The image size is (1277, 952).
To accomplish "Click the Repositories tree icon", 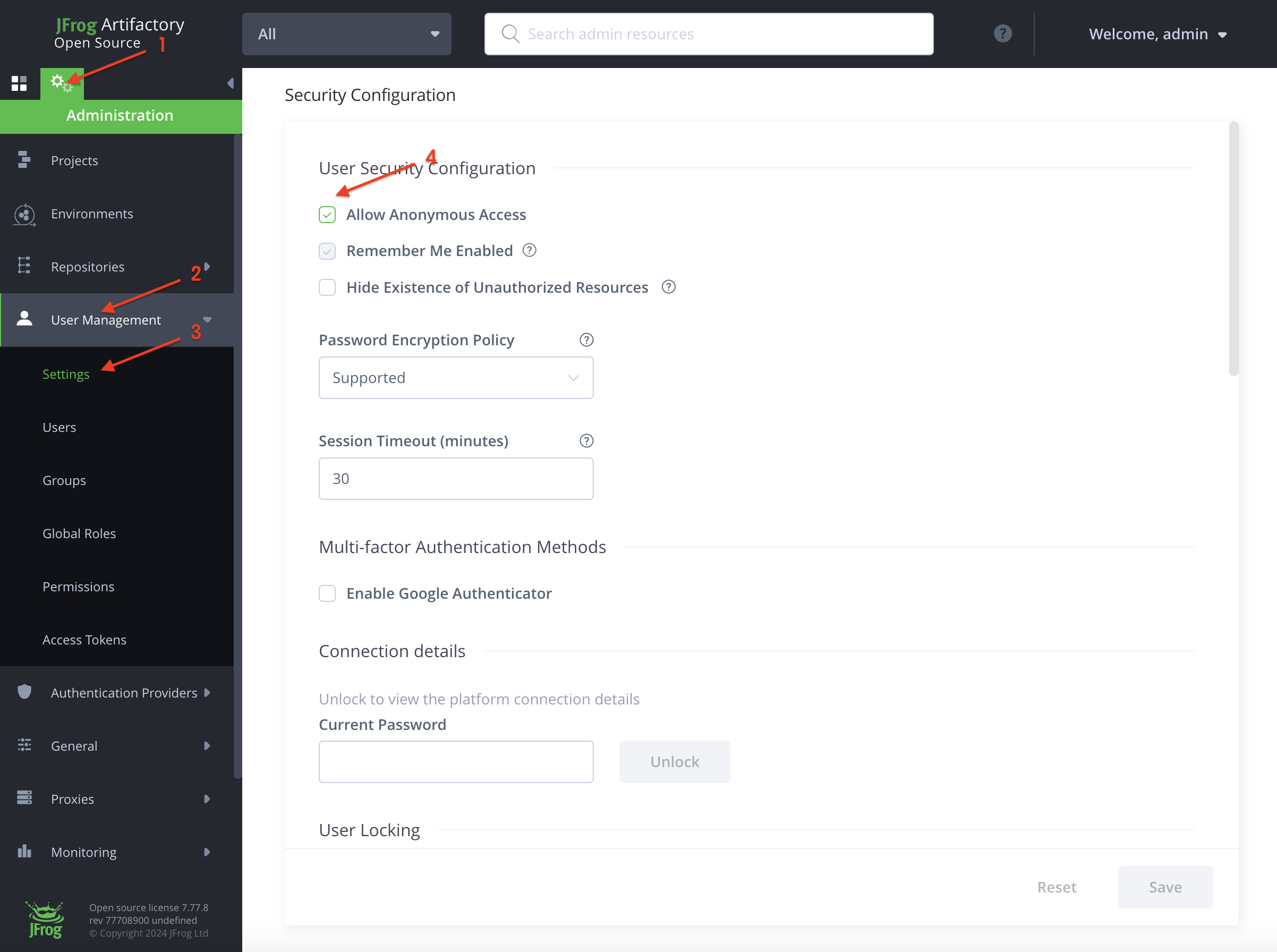I will pyautogui.click(x=23, y=266).
